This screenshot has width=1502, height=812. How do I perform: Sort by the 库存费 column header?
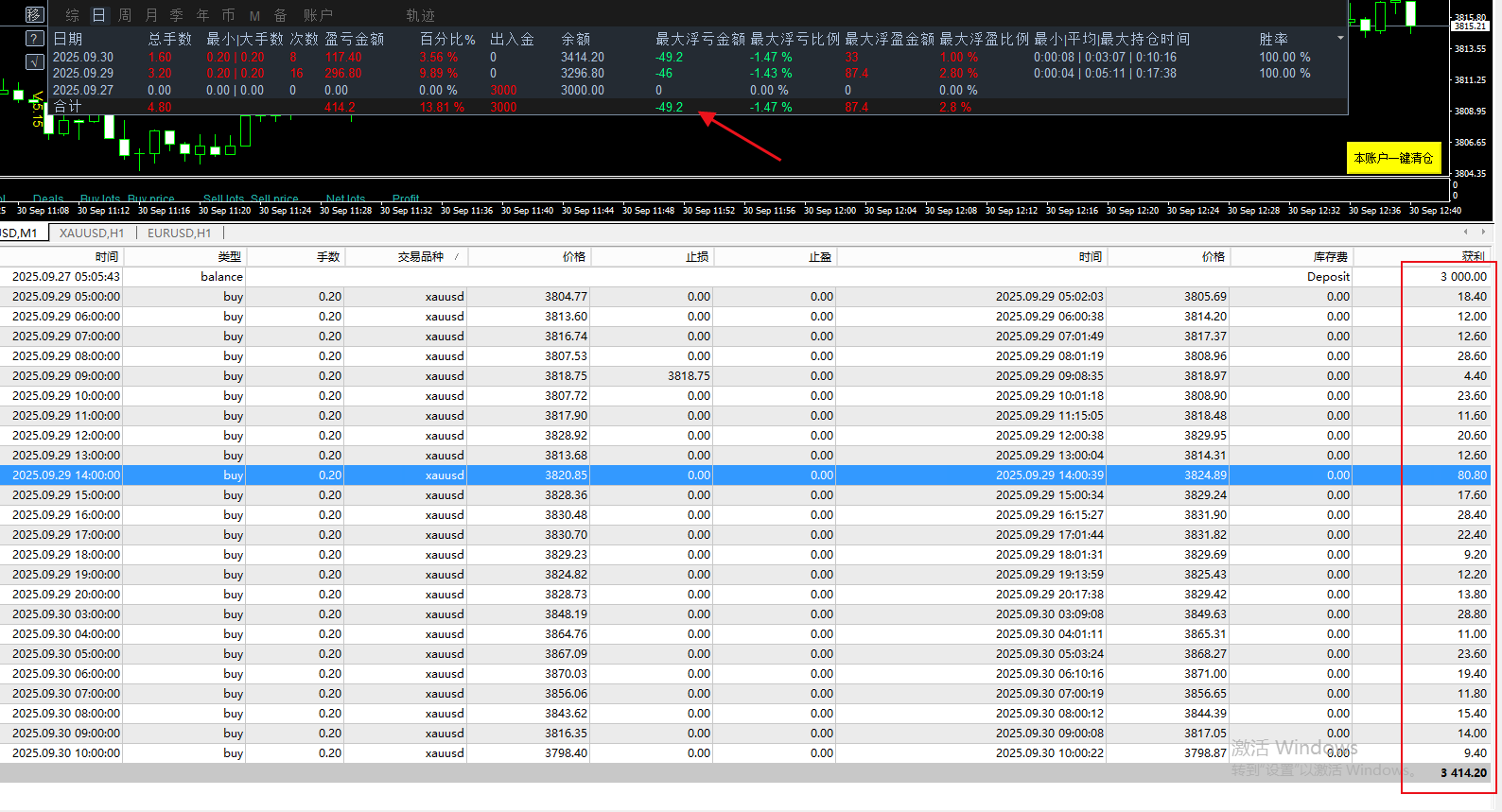1291,256
